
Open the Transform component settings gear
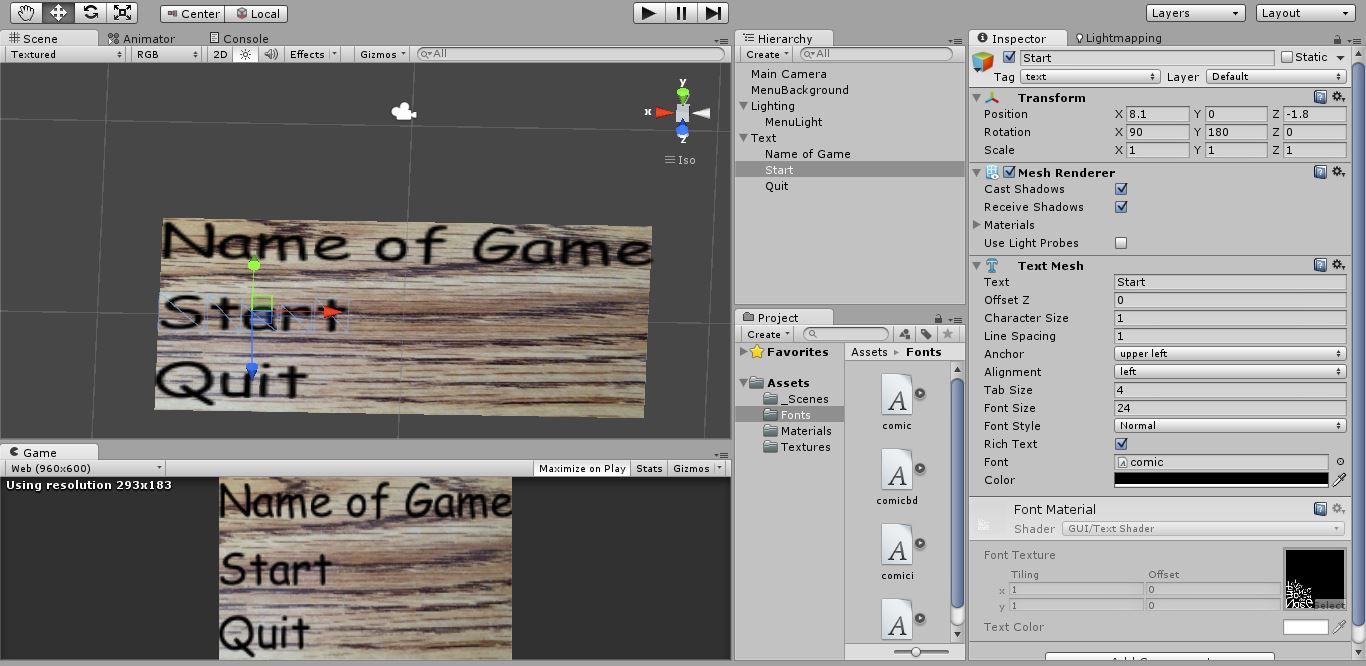[1339, 97]
